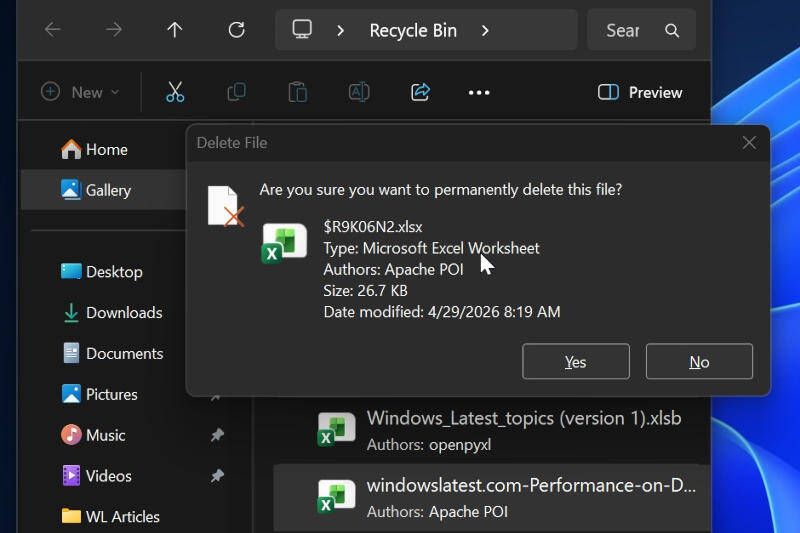
Task: Go back using the left arrow button
Action: (x=53, y=30)
